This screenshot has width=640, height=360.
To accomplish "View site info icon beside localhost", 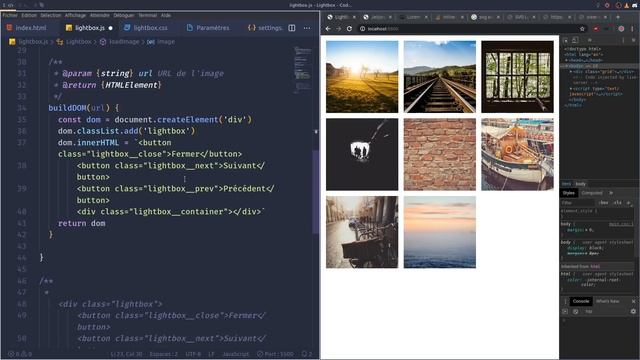I will pyautogui.click(x=362, y=29).
